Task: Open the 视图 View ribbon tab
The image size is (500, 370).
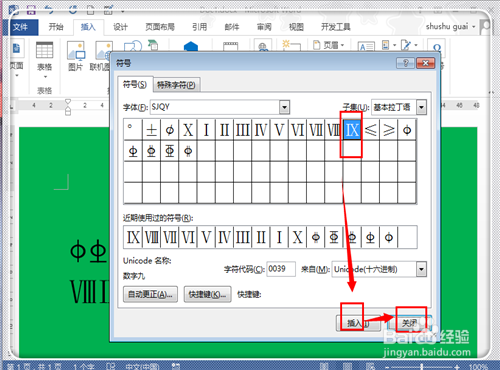Action: 296,27
